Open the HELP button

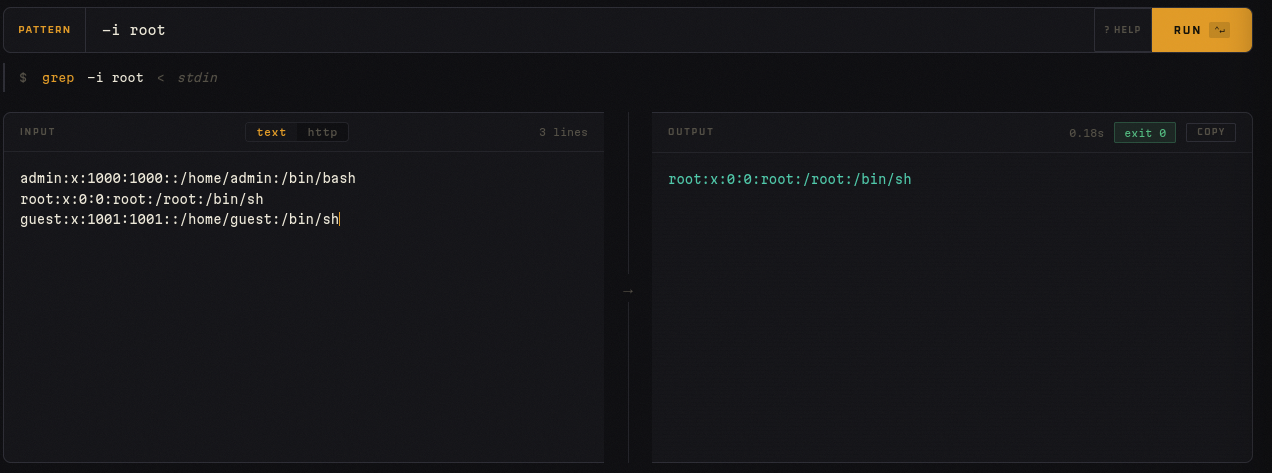[1122, 30]
